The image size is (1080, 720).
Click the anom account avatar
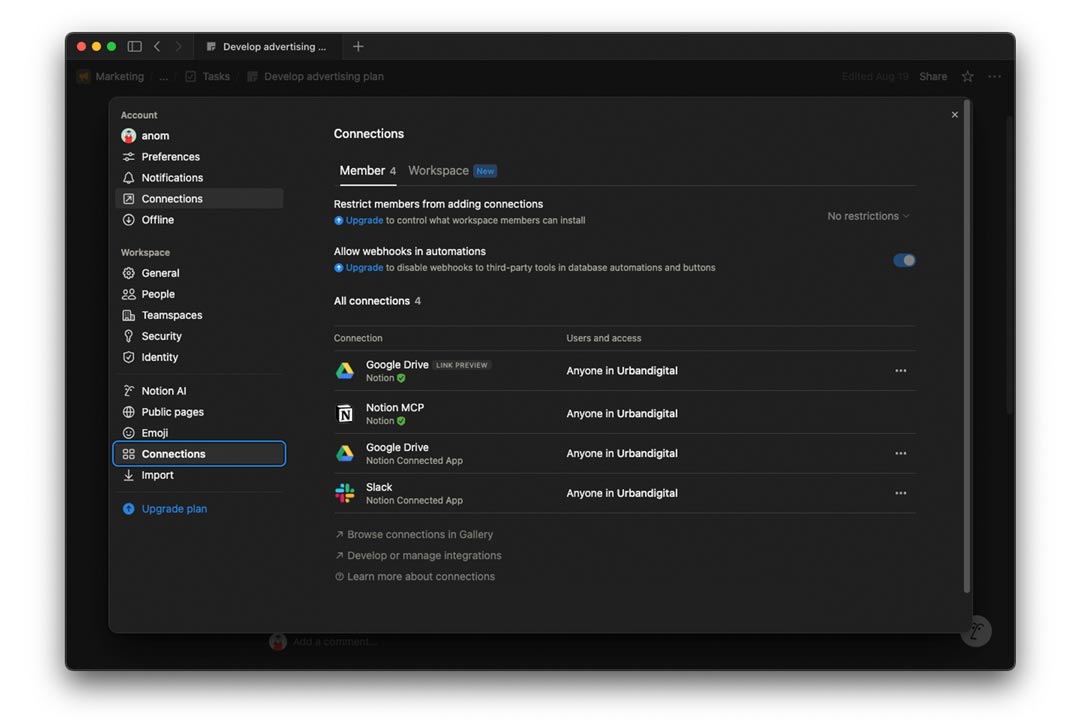[x=129, y=136]
